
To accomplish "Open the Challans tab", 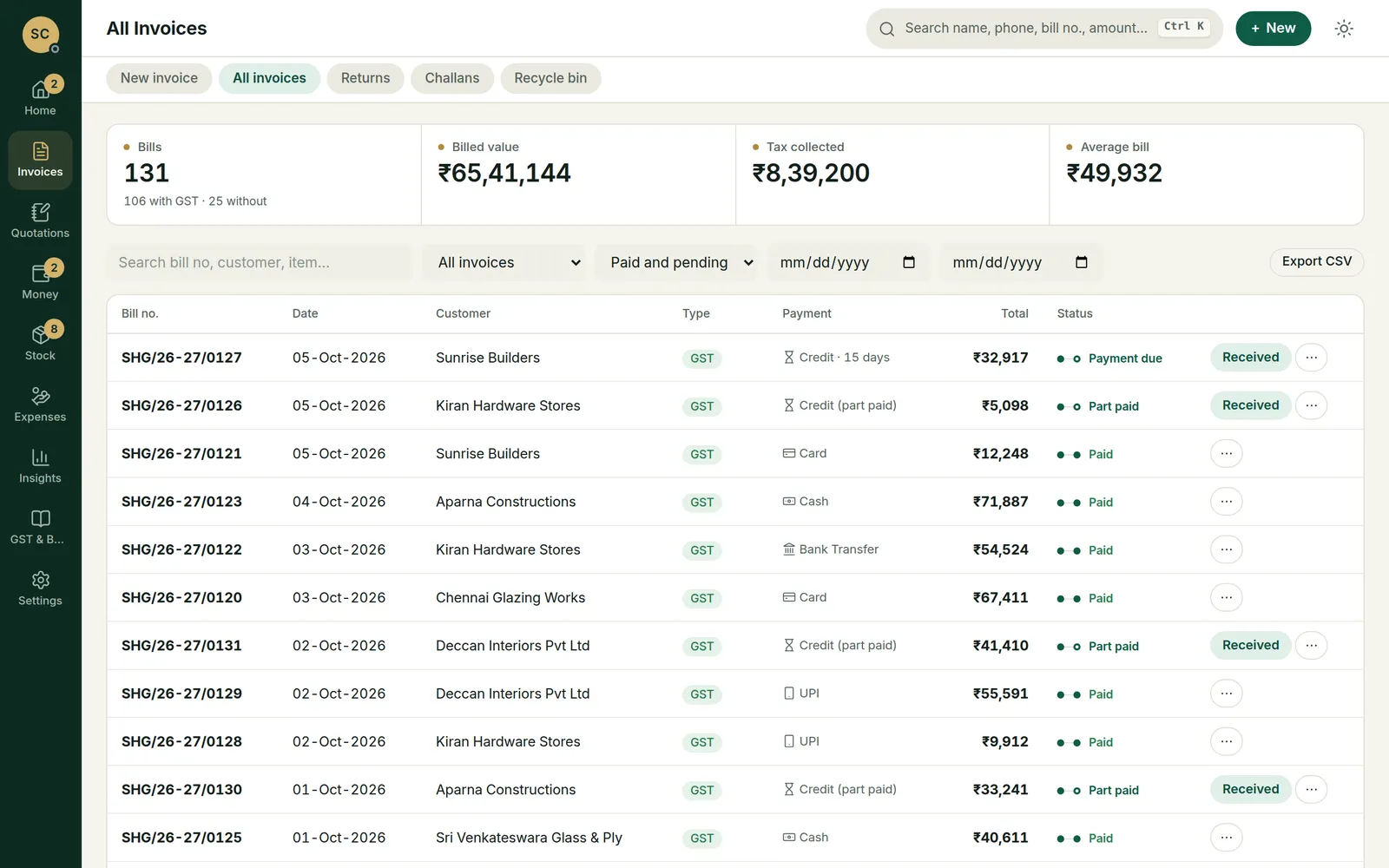I will pyautogui.click(x=452, y=78).
